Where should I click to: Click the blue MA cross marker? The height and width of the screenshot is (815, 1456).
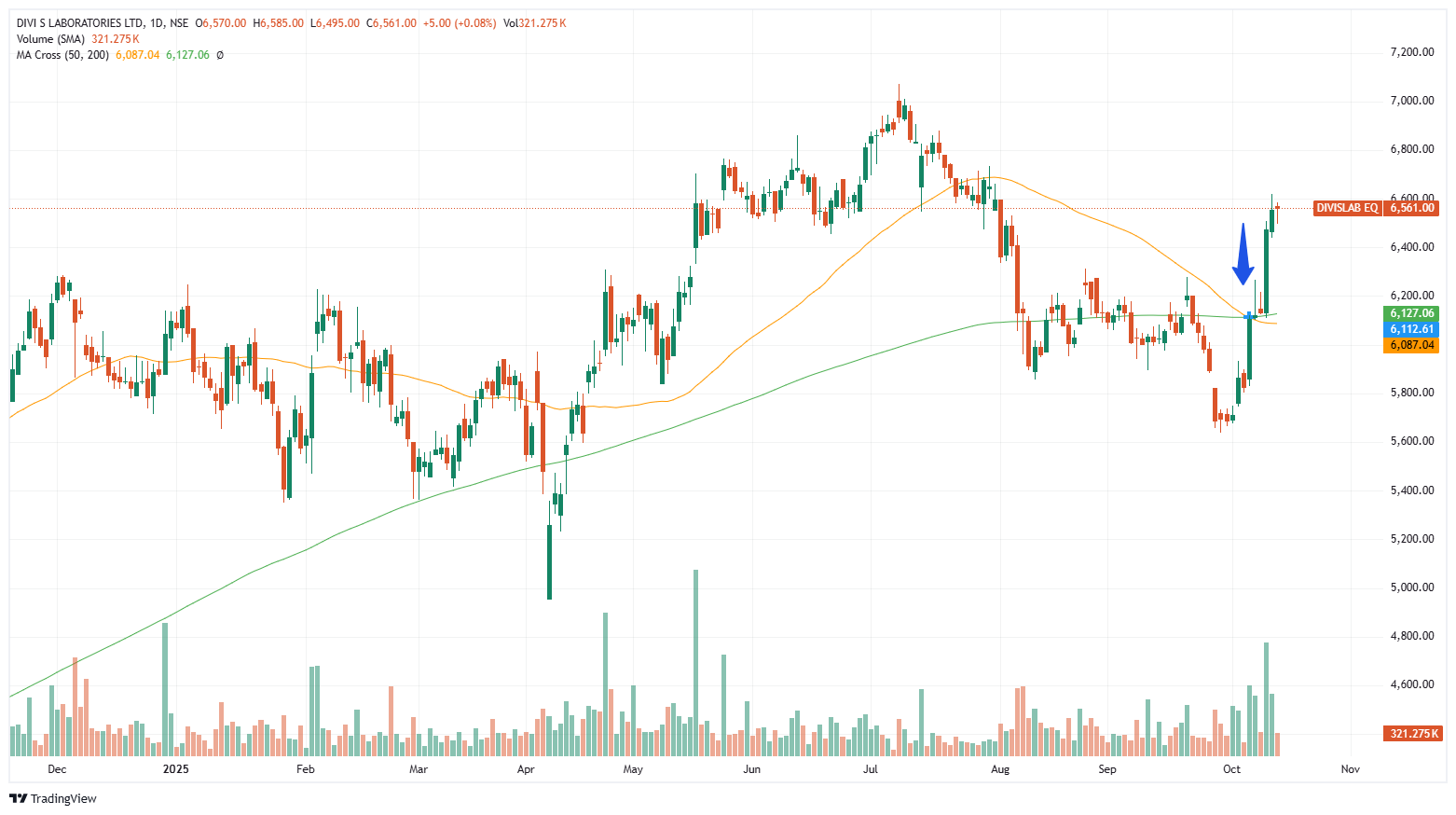(1248, 317)
